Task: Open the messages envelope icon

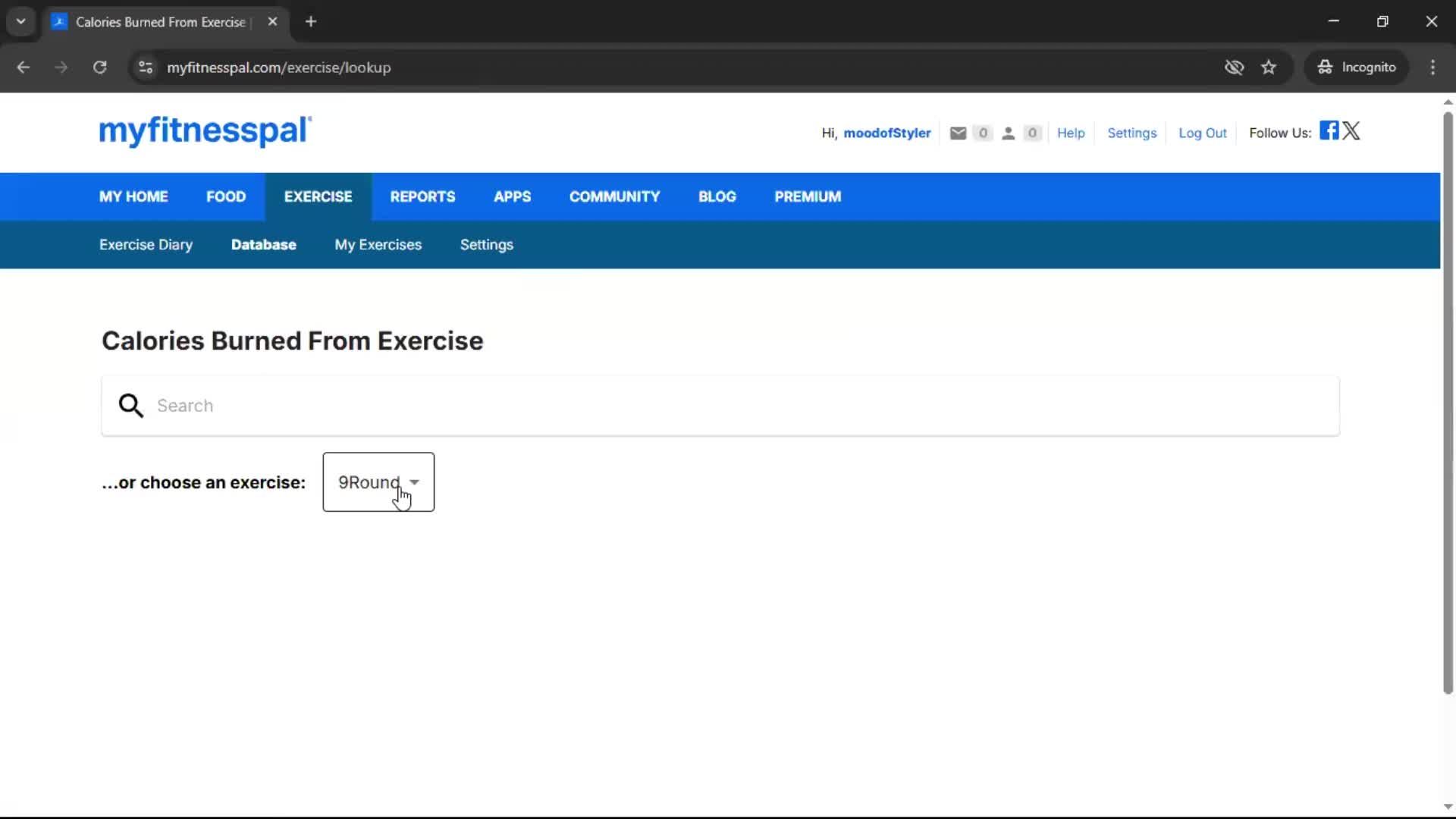Action: [959, 133]
